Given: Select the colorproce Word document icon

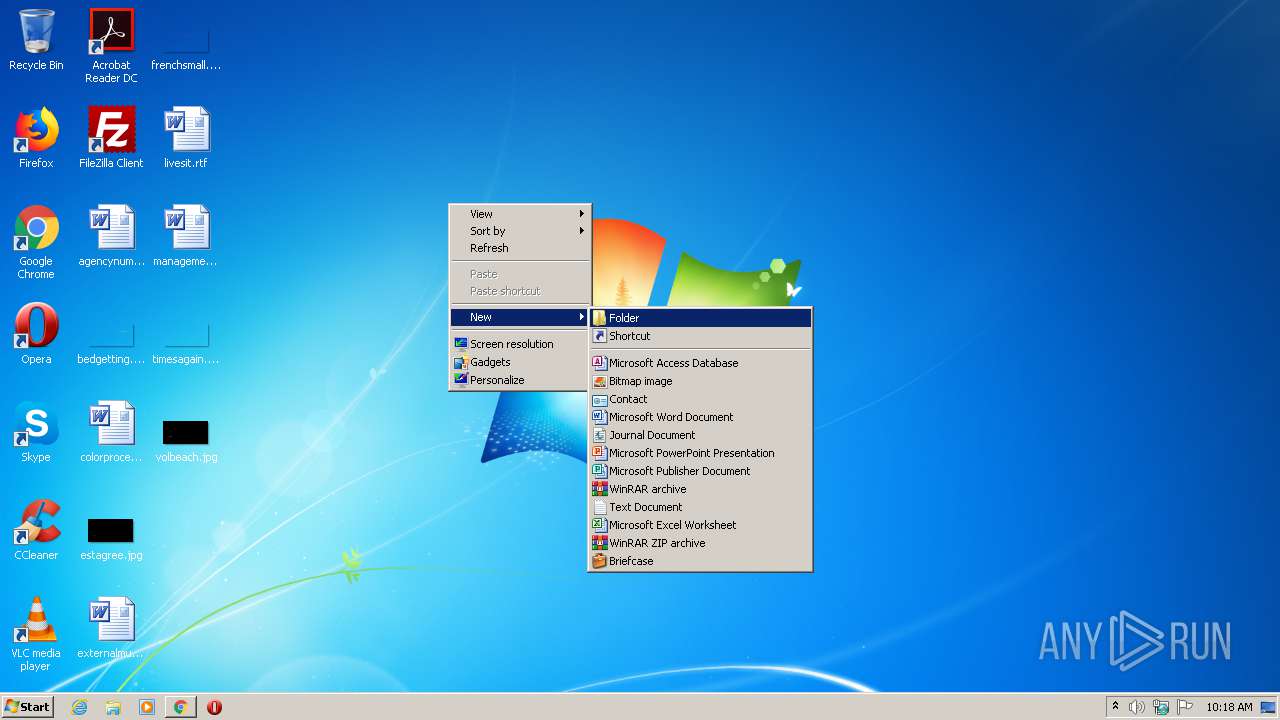Looking at the screenshot, I should click(111, 432).
